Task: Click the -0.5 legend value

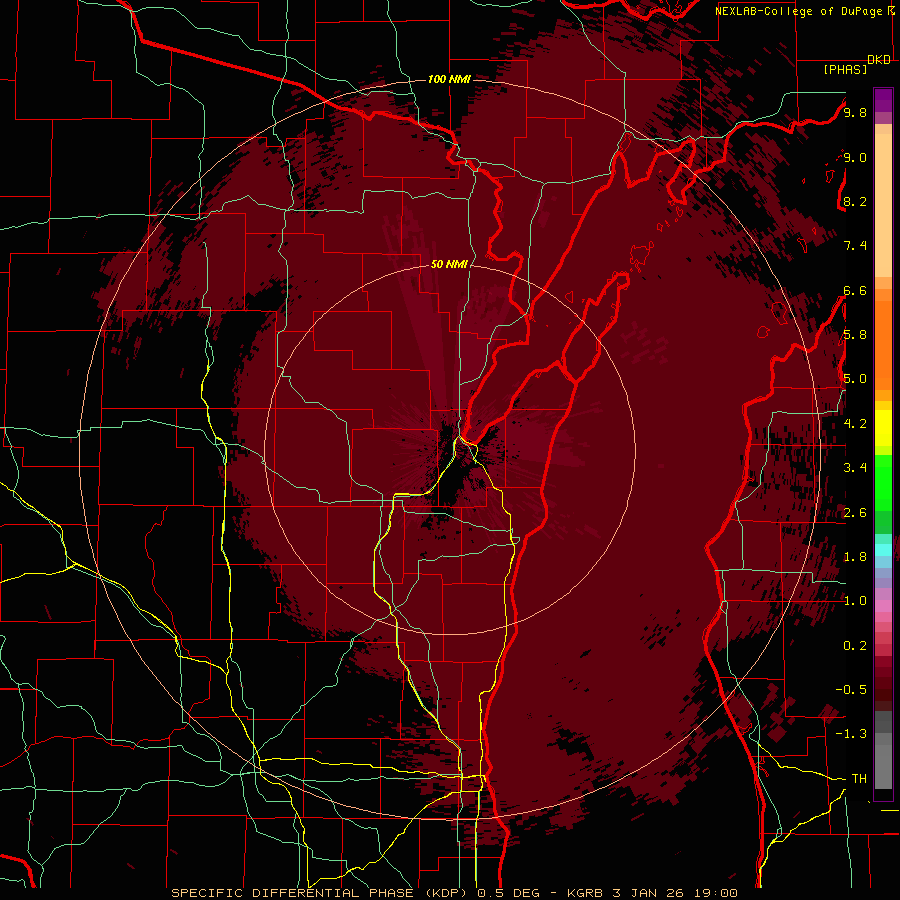Action: (851, 690)
